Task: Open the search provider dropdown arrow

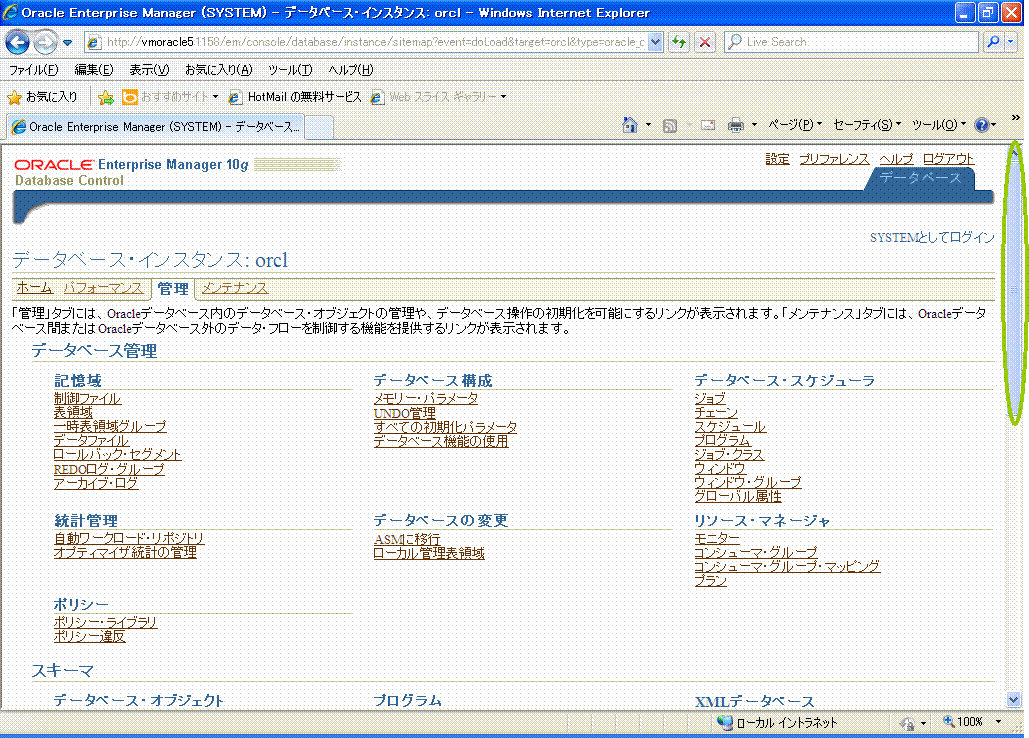Action: tap(1011, 42)
